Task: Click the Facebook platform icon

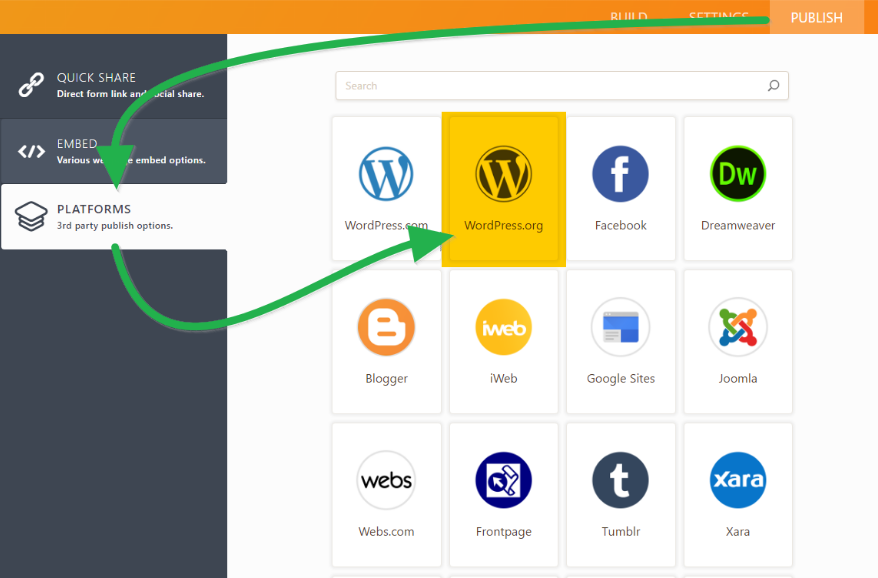Action: point(620,174)
